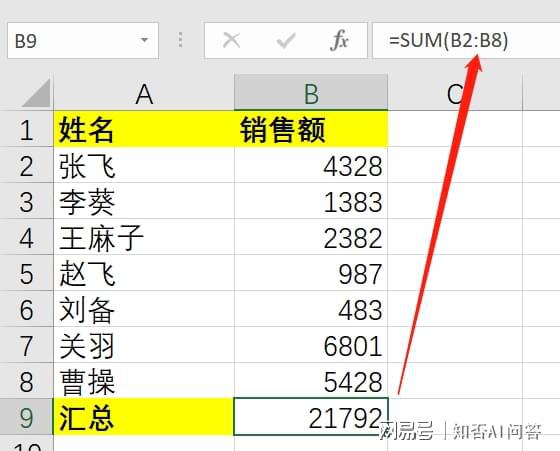Click the Select All corner triangle

36,93
